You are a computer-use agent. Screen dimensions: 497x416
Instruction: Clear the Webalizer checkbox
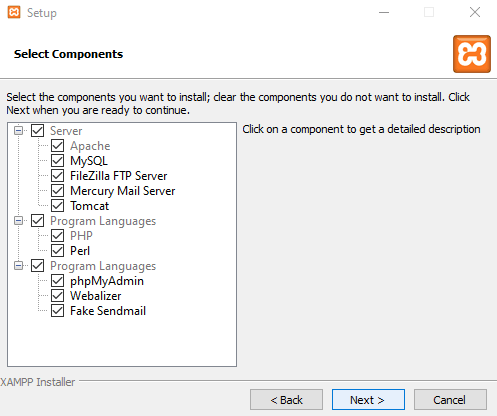pyautogui.click(x=57, y=296)
